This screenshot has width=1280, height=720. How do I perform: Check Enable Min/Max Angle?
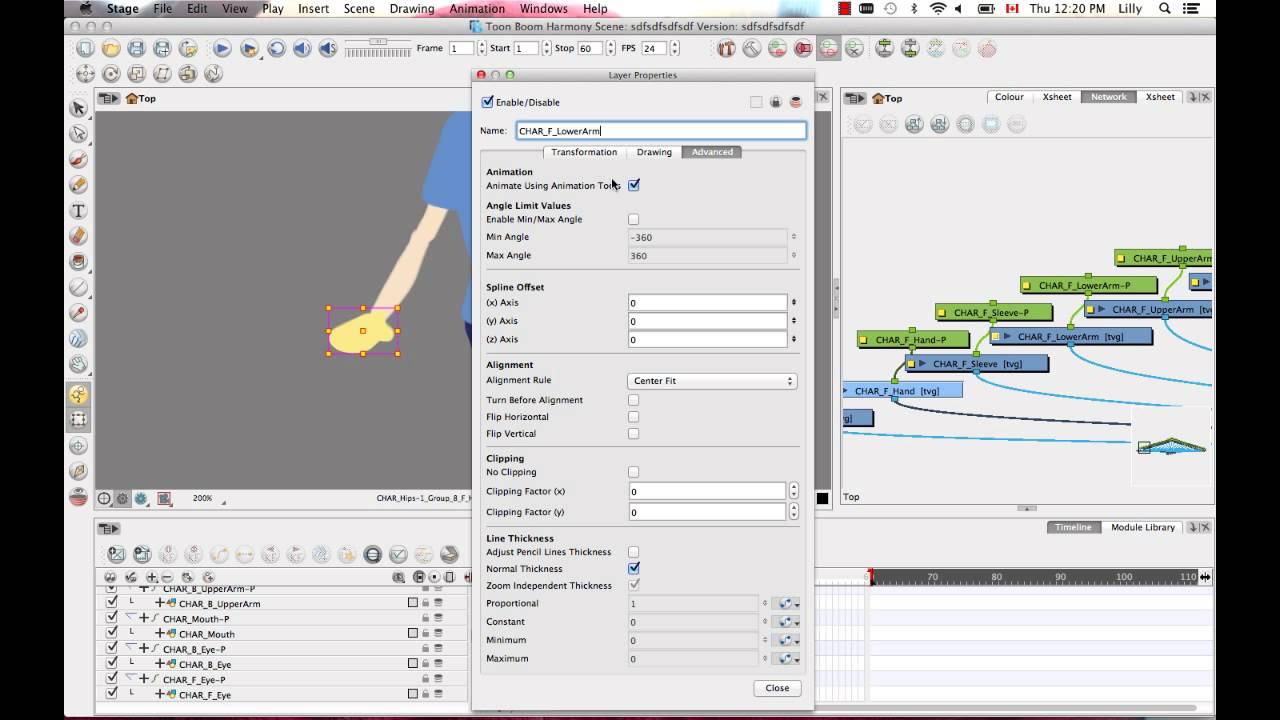(633, 219)
